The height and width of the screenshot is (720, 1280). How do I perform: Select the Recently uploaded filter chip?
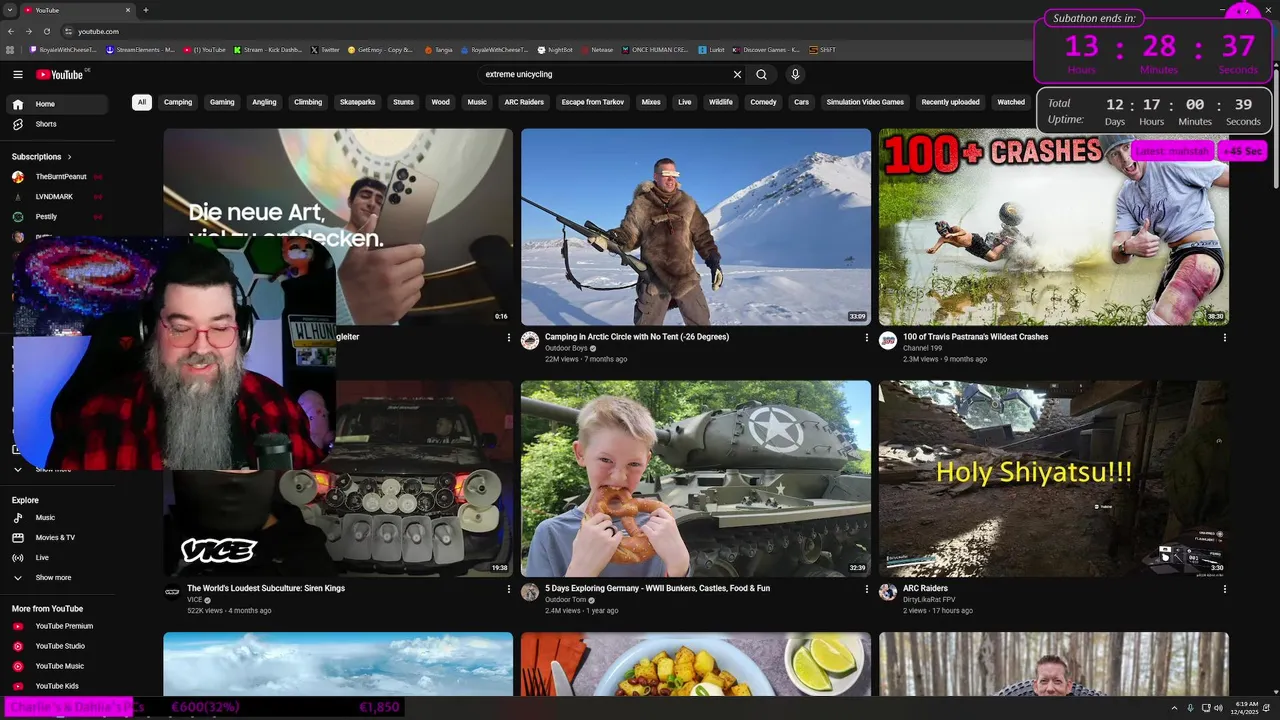950,102
